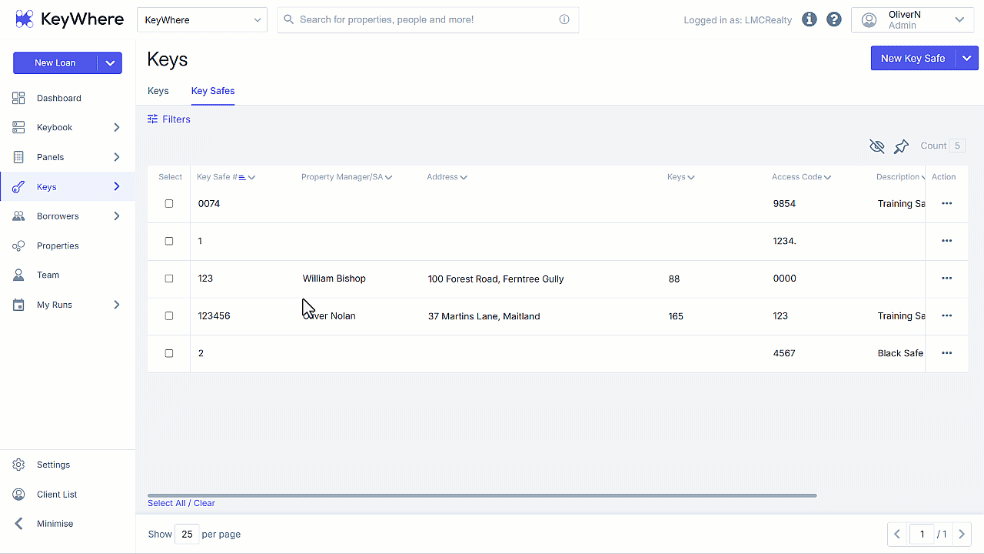This screenshot has height=554, width=984.
Task: Click the KeyWhere logo icon
Action: click(24, 19)
